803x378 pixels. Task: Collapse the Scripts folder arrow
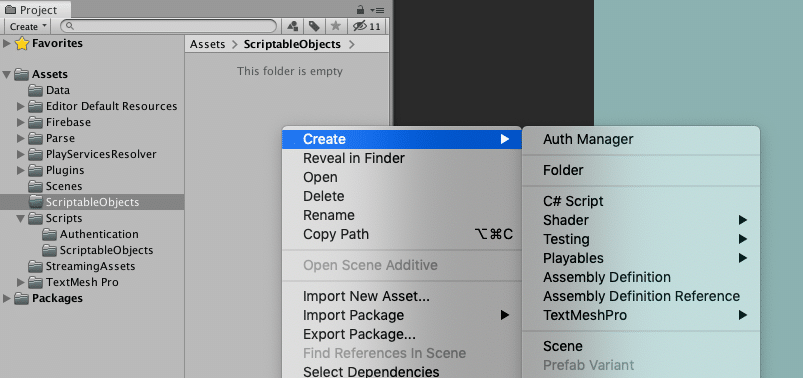[x=20, y=218]
